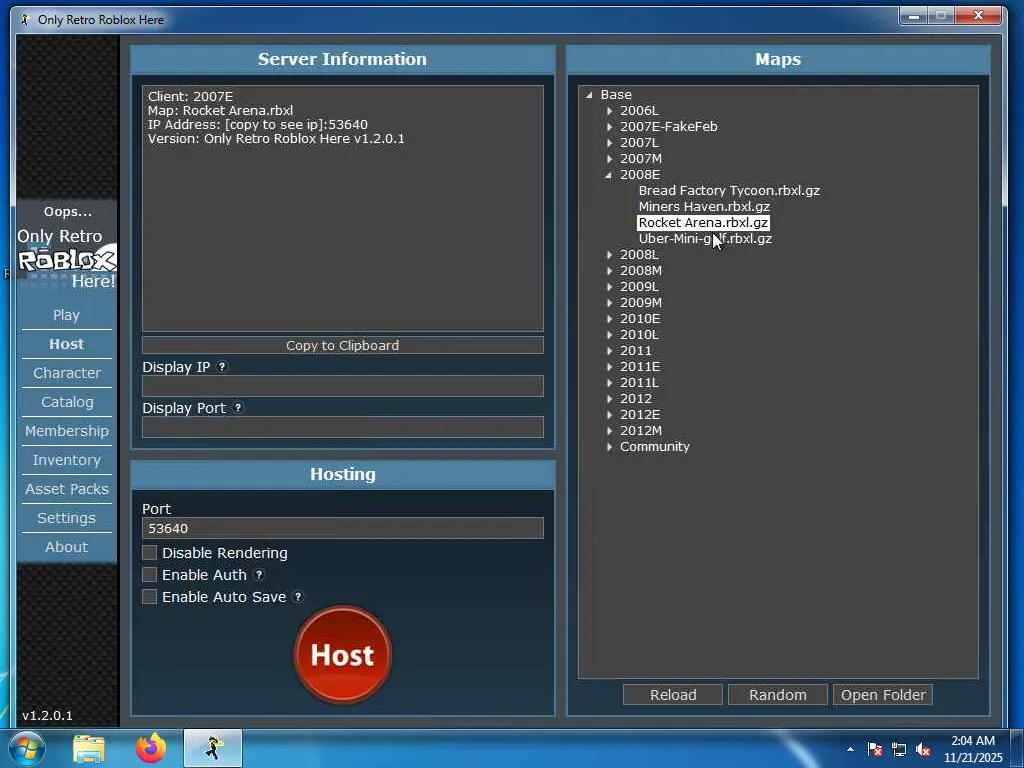This screenshot has width=1024, height=768.
Task: Open the Inventory sidebar tab
Action: (x=67, y=460)
